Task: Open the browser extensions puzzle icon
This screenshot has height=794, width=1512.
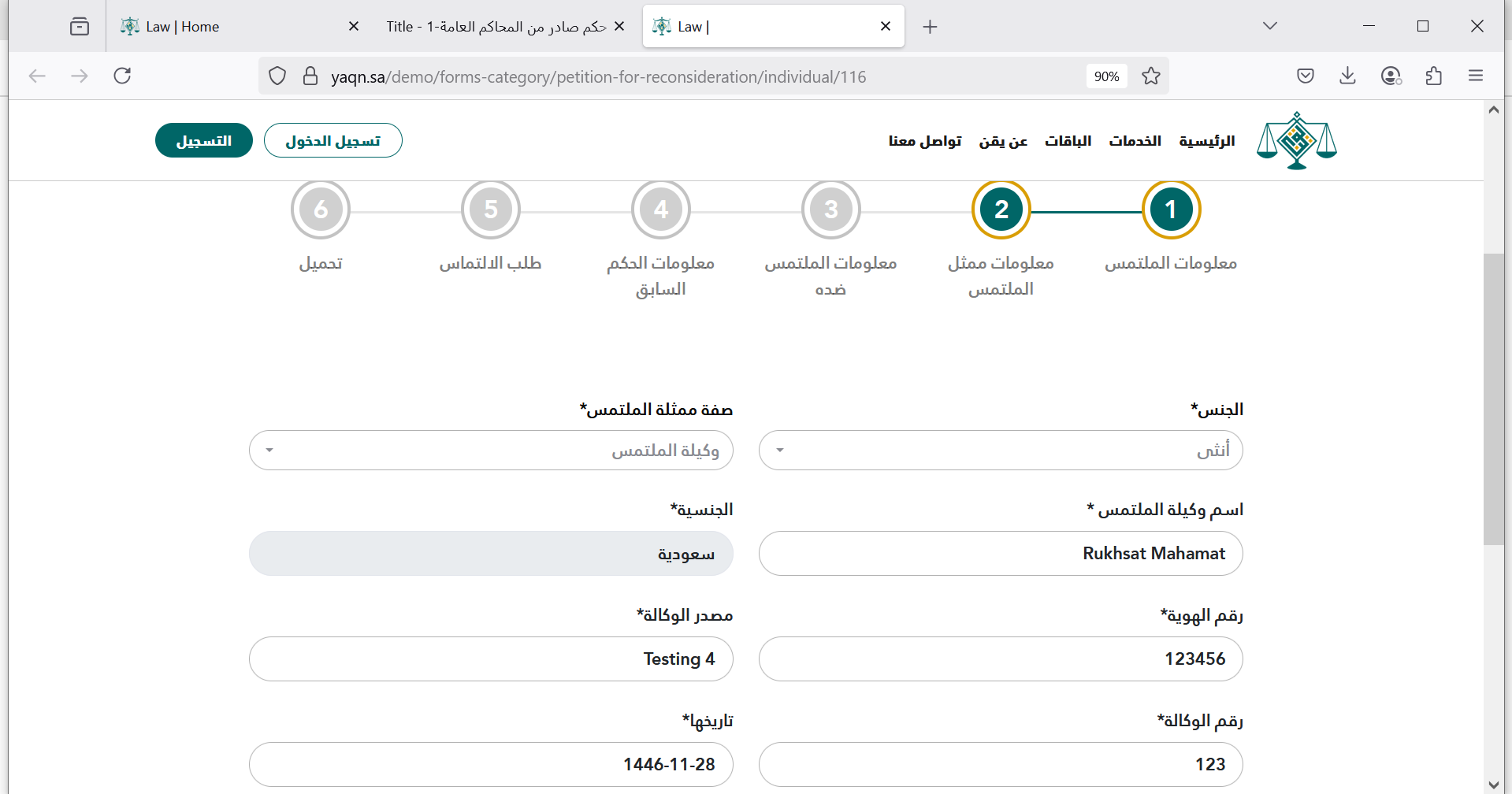Action: coord(1433,76)
